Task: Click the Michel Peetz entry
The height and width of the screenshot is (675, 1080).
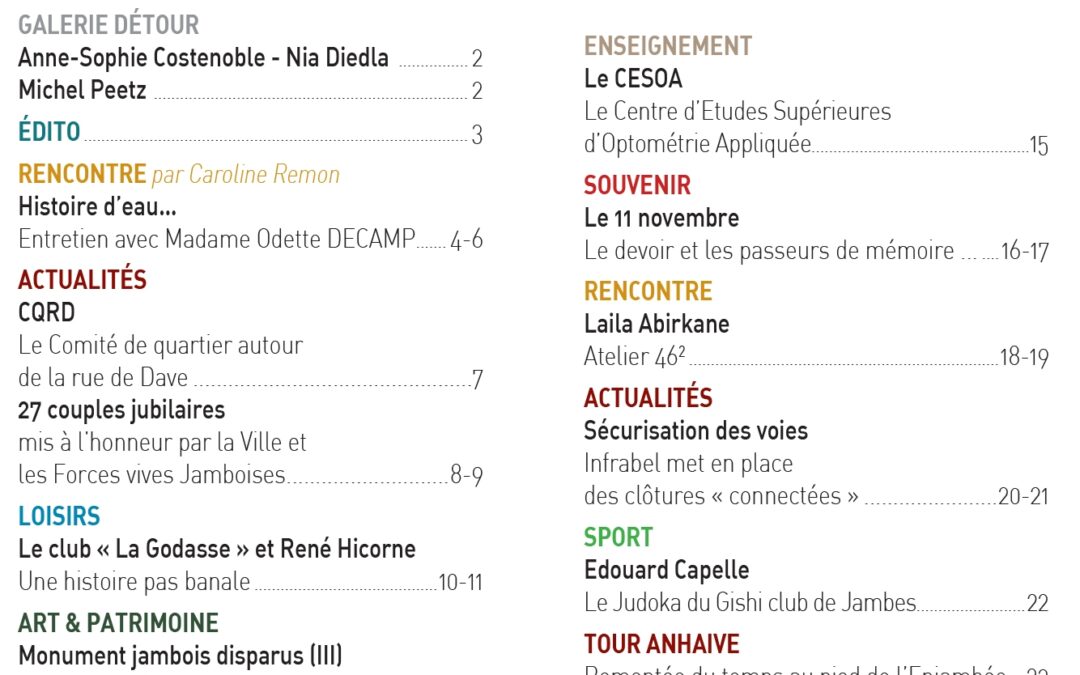Action: pyautogui.click(x=82, y=90)
